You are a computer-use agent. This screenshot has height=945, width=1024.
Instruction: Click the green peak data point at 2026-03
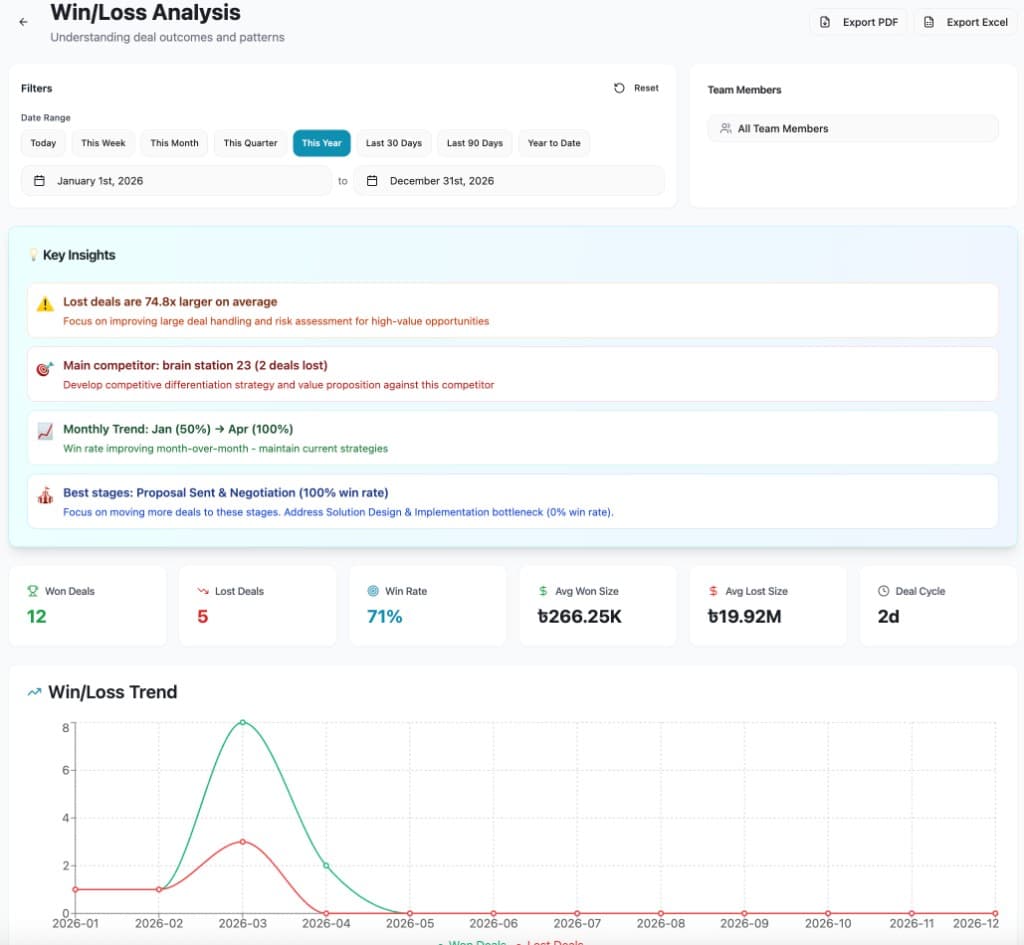tap(243, 720)
